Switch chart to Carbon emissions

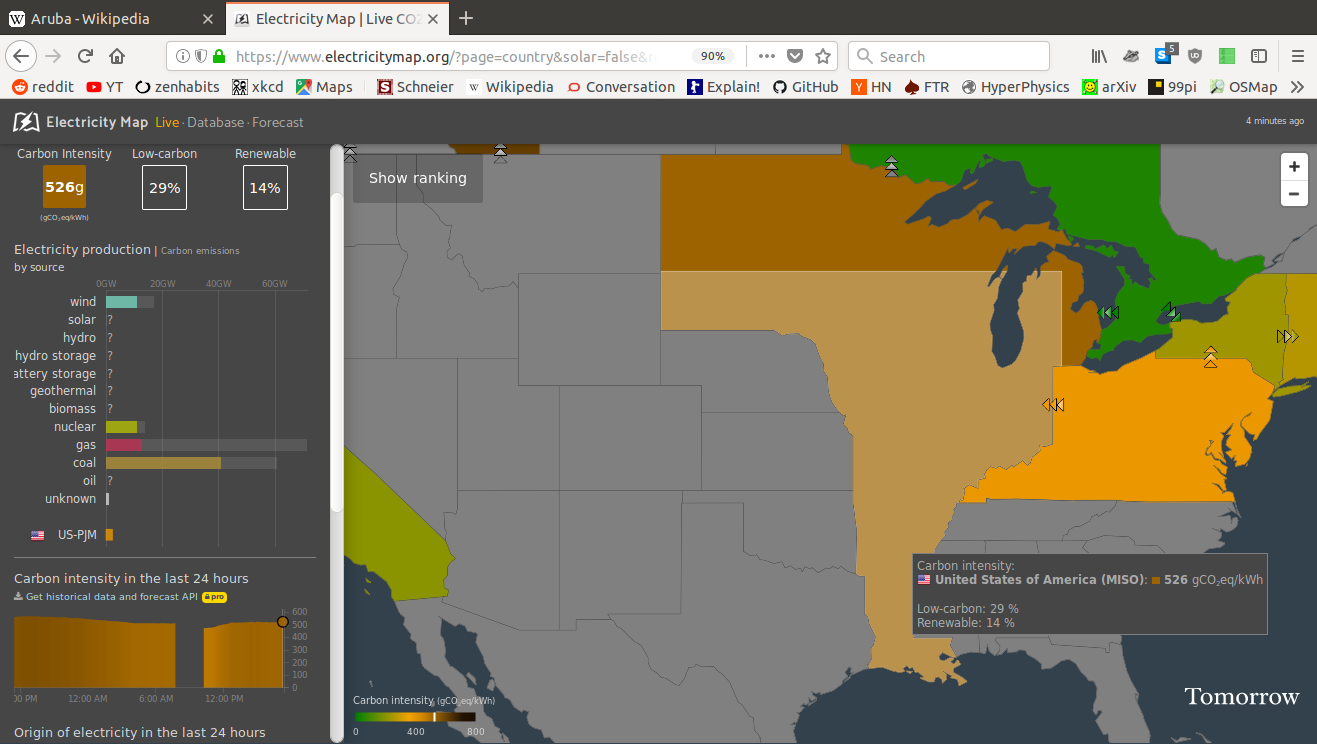click(x=200, y=251)
